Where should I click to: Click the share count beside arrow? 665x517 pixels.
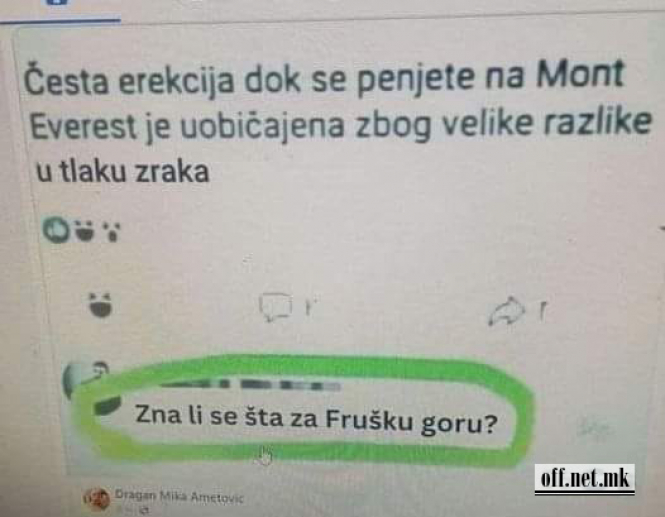click(543, 311)
